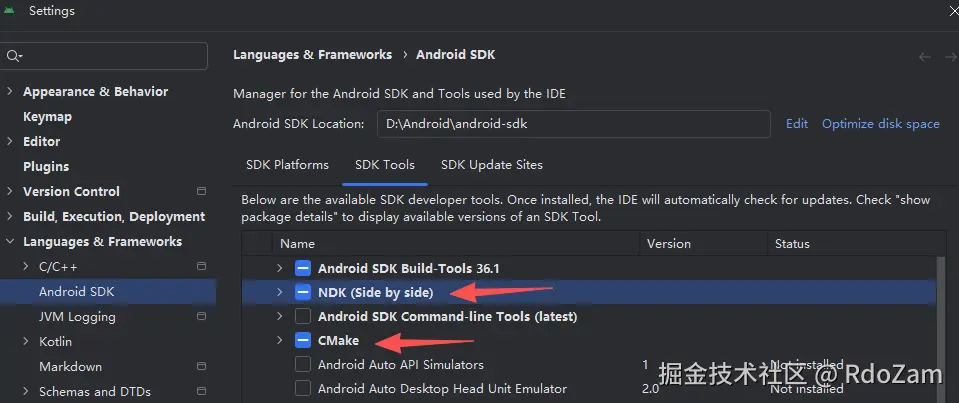Click the Edit link for SDK location
This screenshot has width=959, height=403.
(796, 124)
